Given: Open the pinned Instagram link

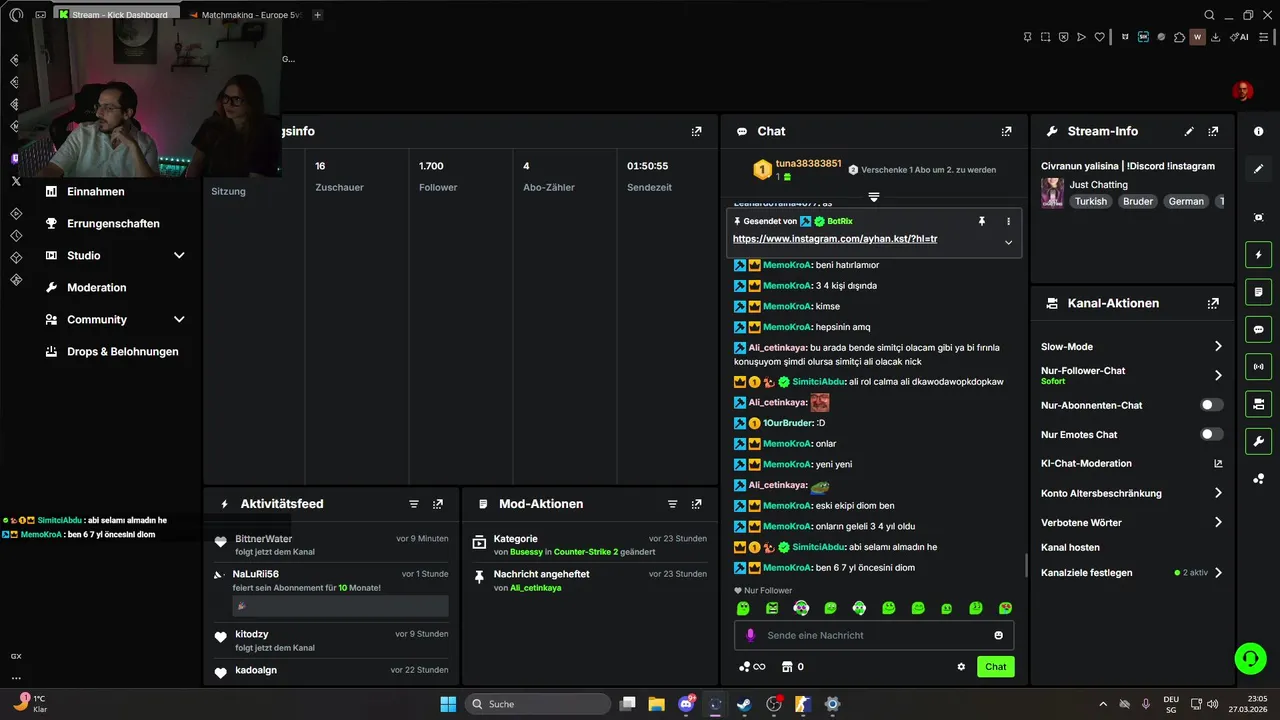Looking at the screenshot, I should [x=835, y=239].
